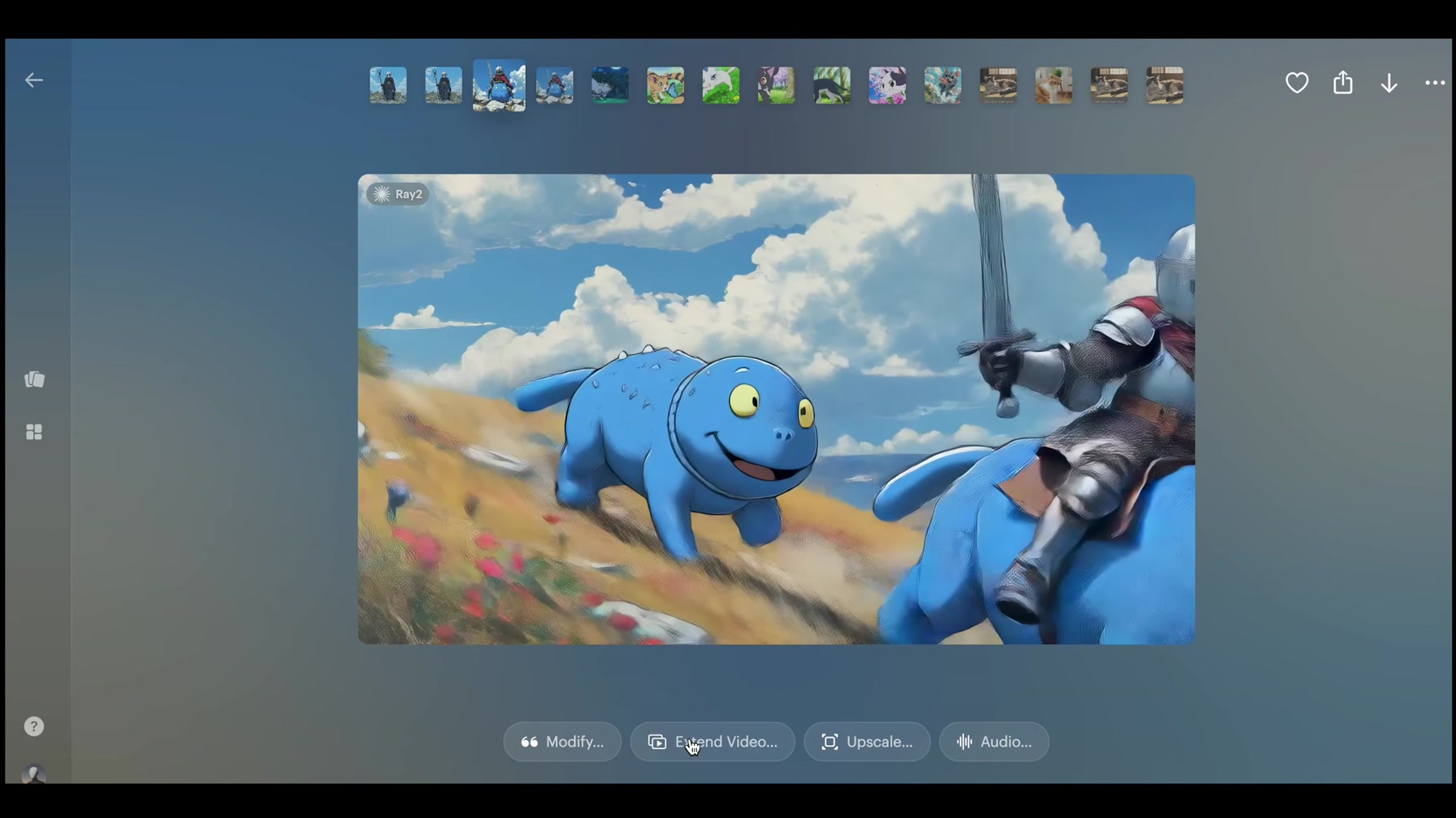1456x818 pixels.
Task: Click the Audio... button
Action: click(994, 742)
